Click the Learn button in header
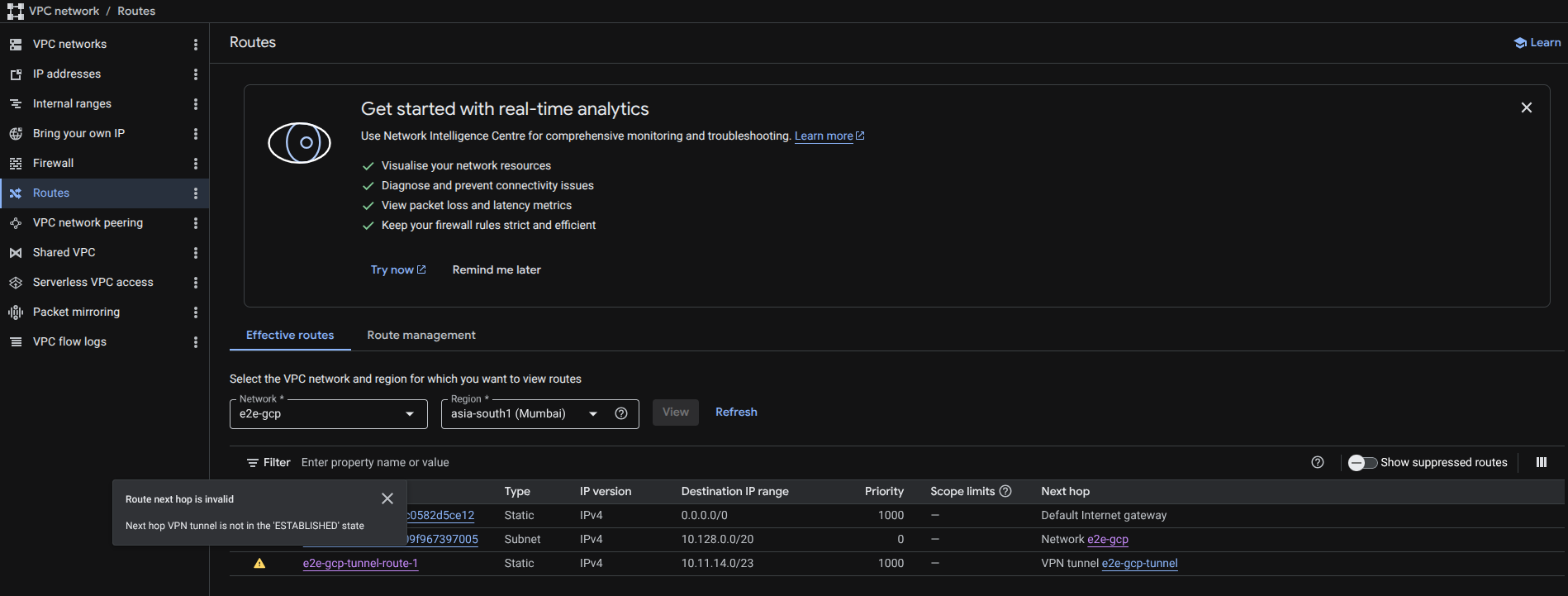 (x=1537, y=43)
